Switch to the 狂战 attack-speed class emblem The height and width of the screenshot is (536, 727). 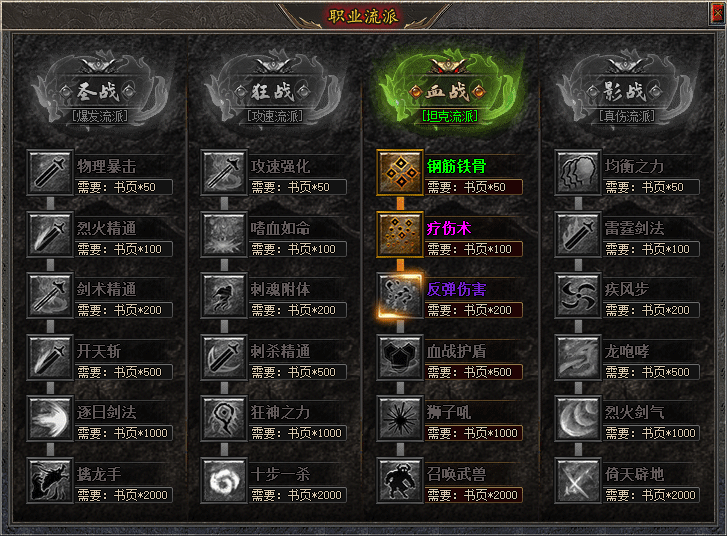click(x=274, y=91)
